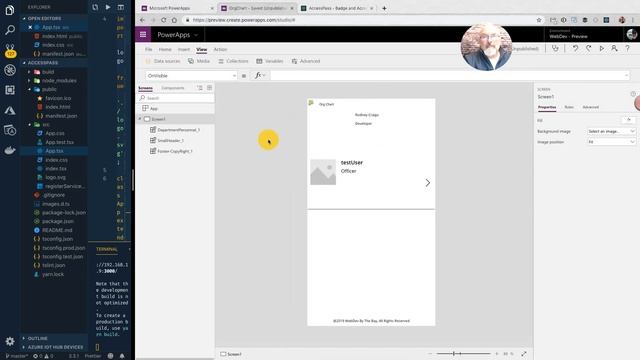Image resolution: width=640 pixels, height=360 pixels.
Task: Click tree view Search box
Action: tap(176, 98)
